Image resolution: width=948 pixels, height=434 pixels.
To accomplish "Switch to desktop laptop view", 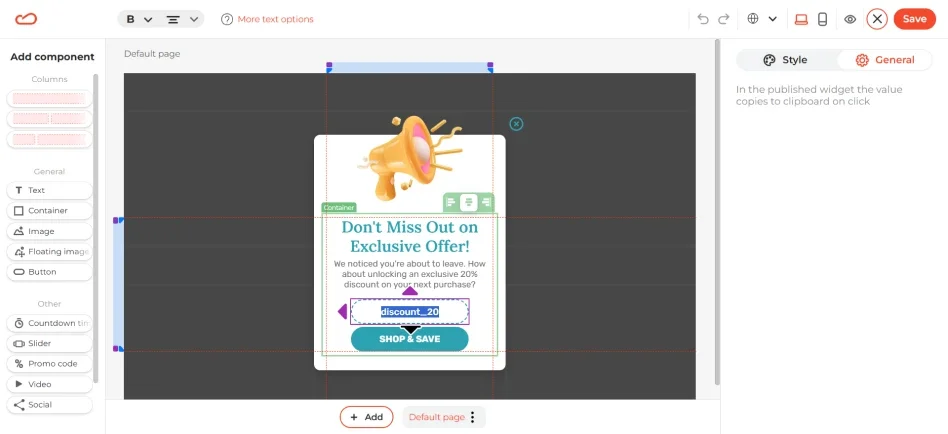I will (801, 19).
